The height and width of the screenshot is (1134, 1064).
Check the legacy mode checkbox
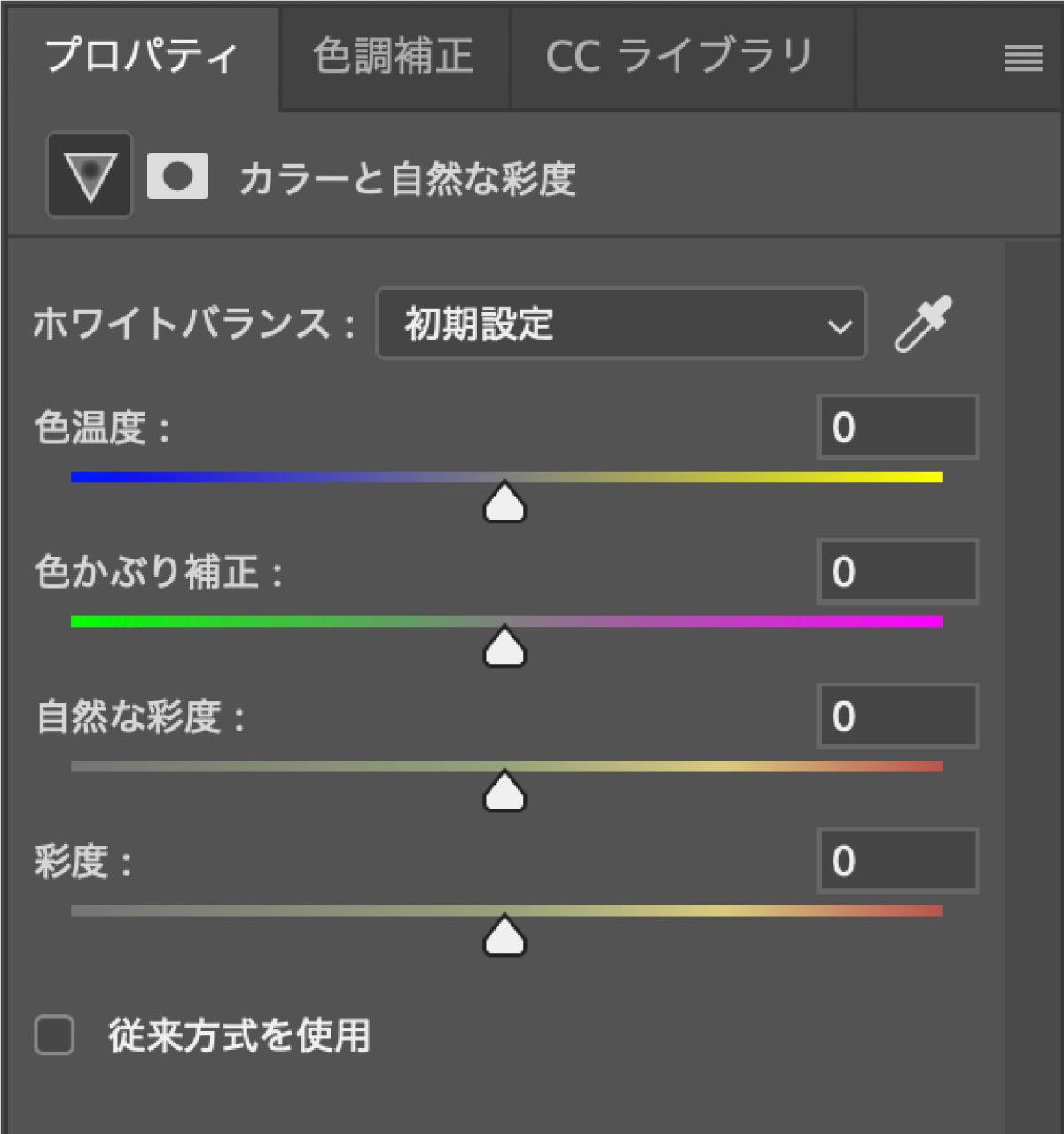click(x=55, y=1035)
